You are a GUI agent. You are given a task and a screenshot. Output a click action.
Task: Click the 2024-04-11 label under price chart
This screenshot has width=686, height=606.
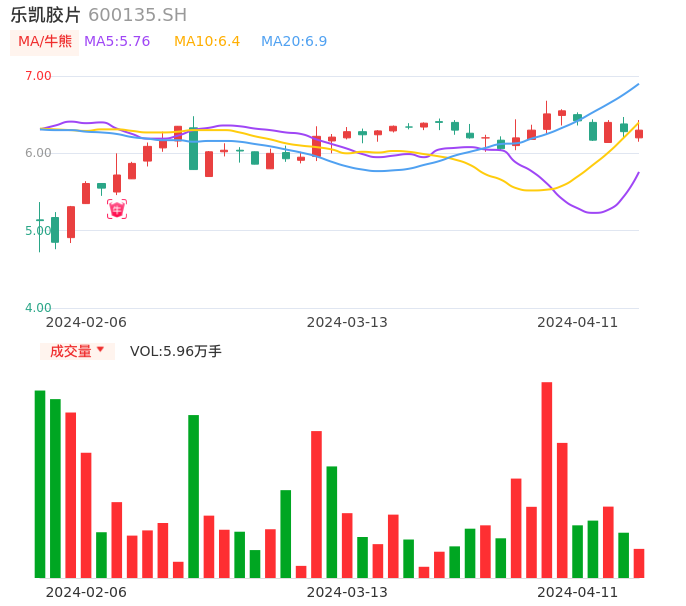578,322
